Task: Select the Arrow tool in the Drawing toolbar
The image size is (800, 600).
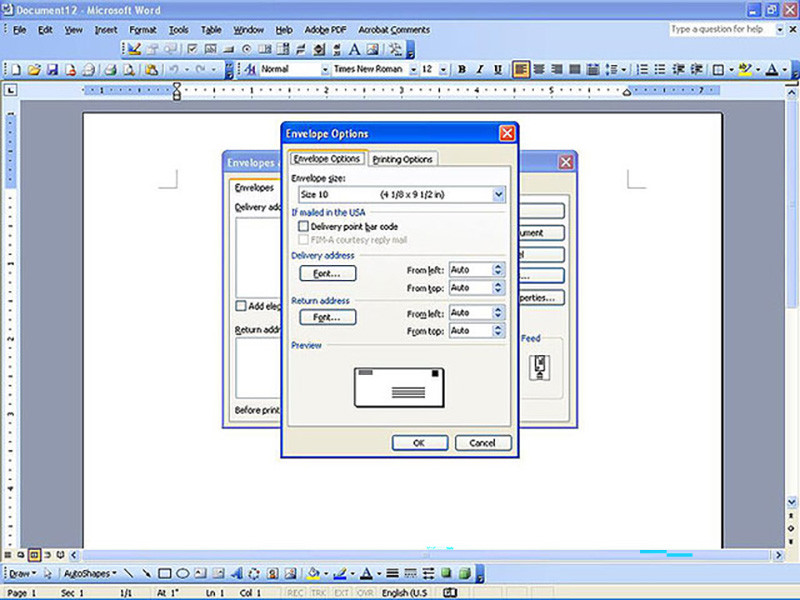Action: point(146,573)
